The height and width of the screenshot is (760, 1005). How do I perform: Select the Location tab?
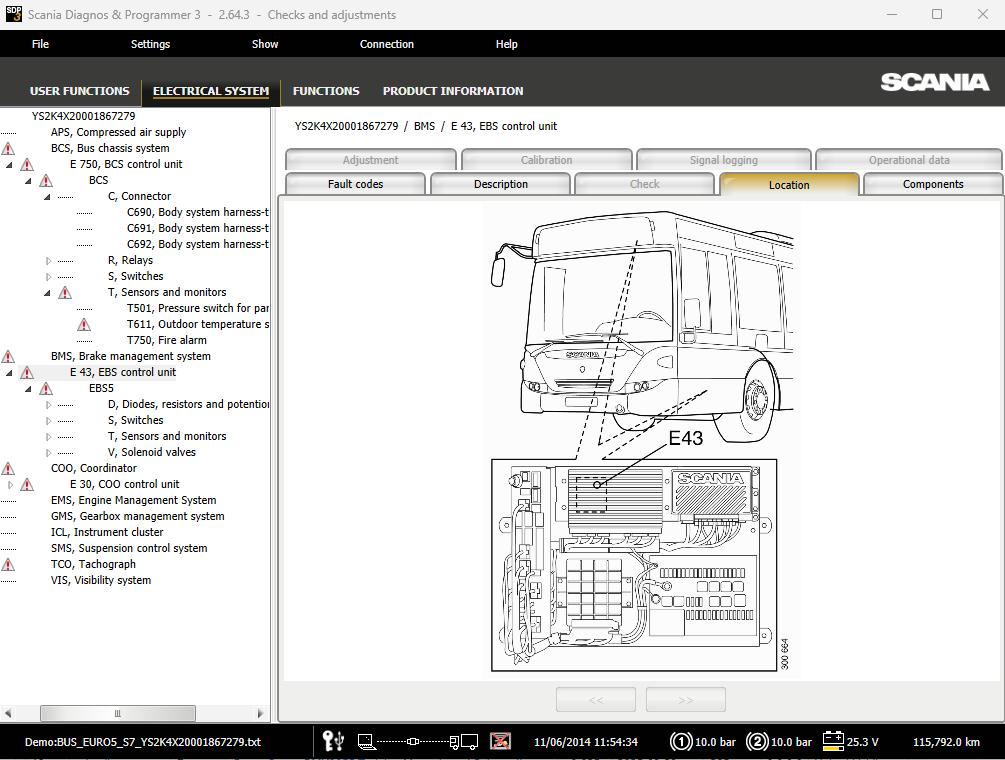pos(789,184)
